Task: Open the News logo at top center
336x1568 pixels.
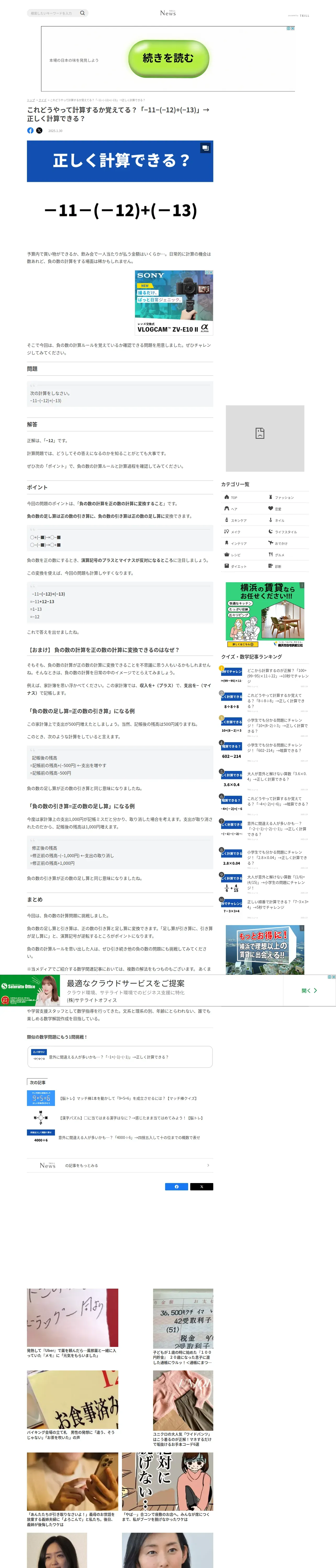Action: pos(168,13)
